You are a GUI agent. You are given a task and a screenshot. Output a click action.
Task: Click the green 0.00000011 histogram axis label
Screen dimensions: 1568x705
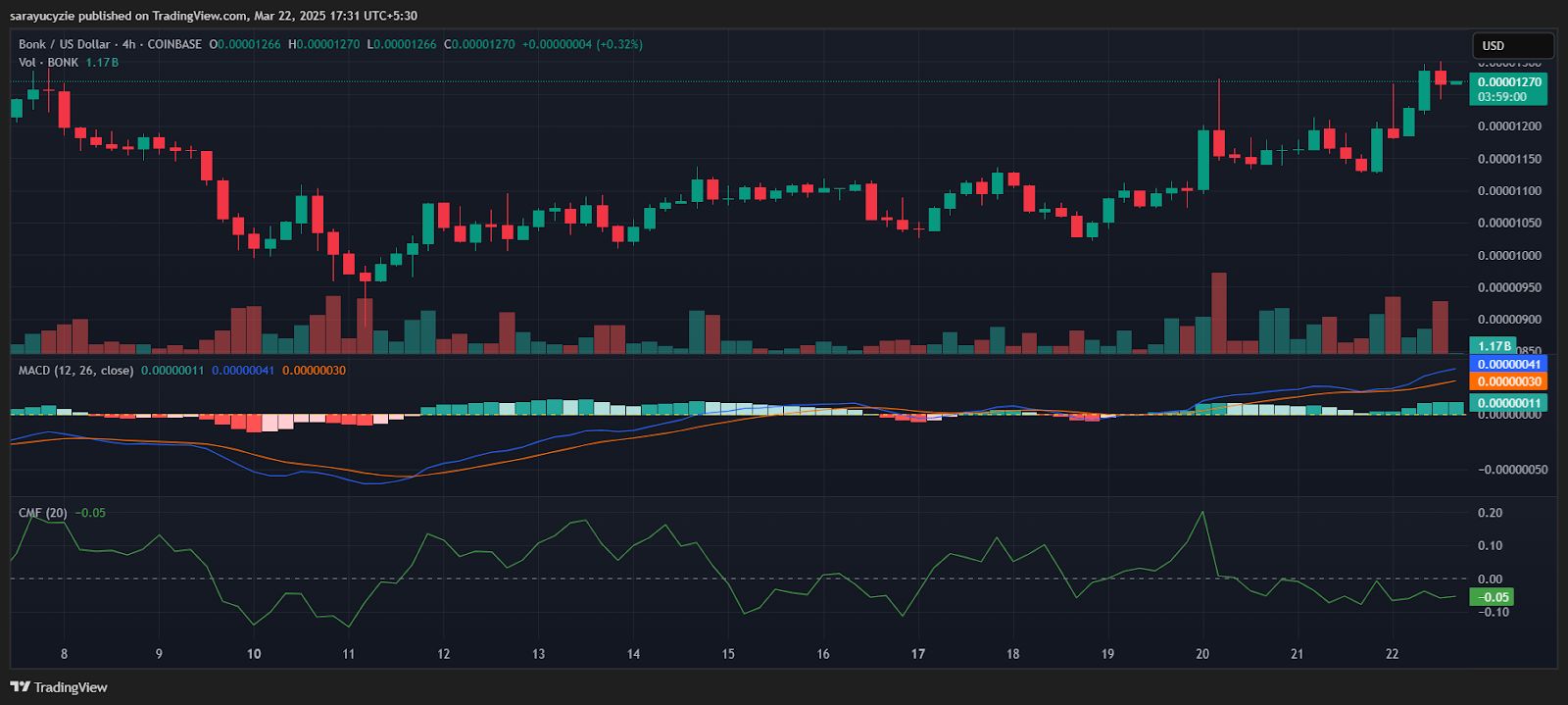[x=1509, y=403]
